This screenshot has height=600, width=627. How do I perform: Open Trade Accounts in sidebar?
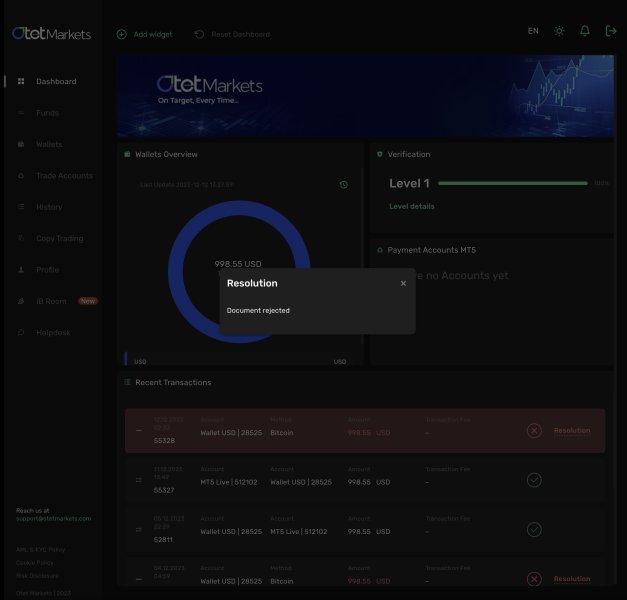point(64,176)
